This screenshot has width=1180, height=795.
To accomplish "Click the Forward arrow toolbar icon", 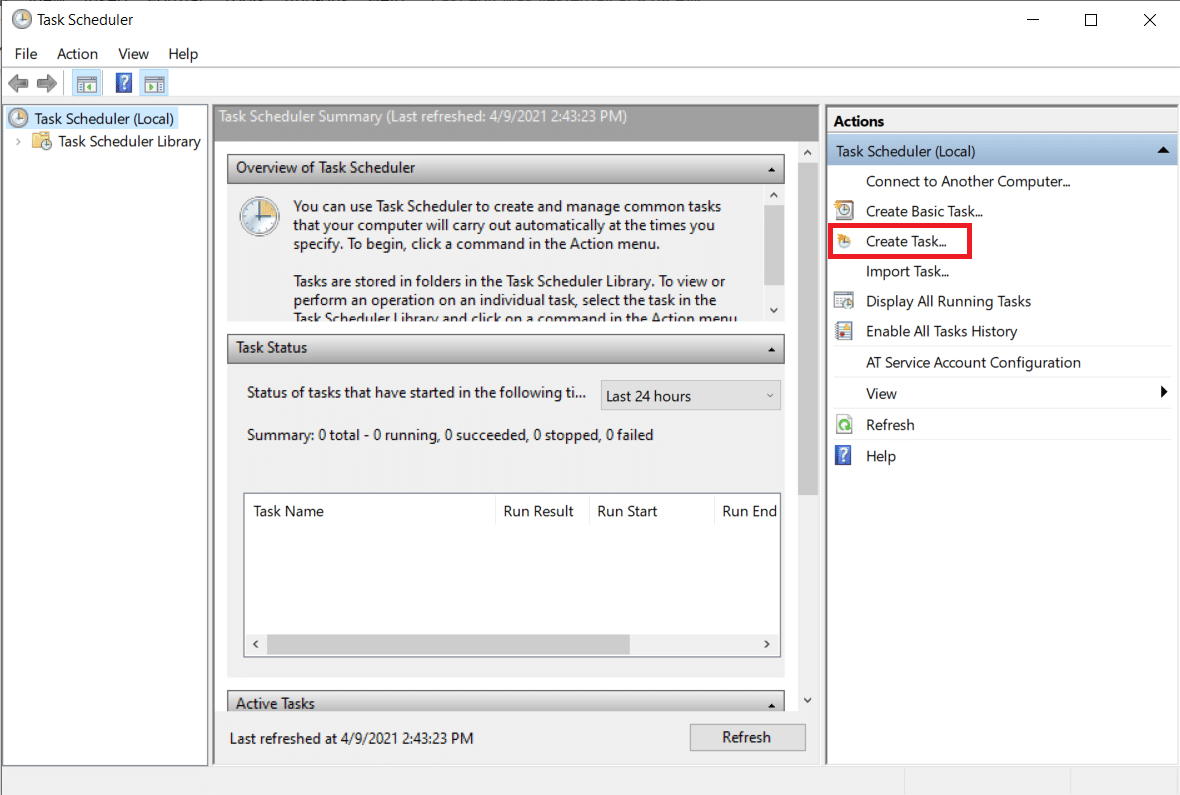I will point(47,84).
